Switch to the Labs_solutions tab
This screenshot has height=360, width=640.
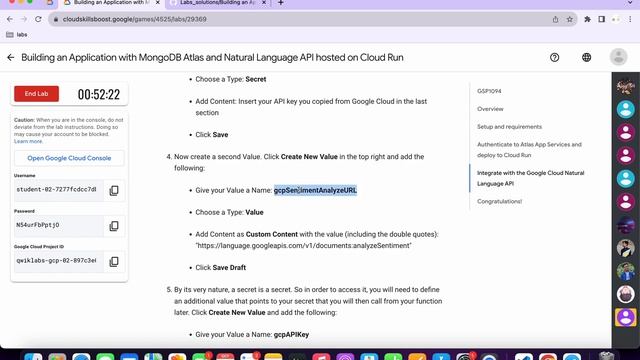tap(218, 3)
